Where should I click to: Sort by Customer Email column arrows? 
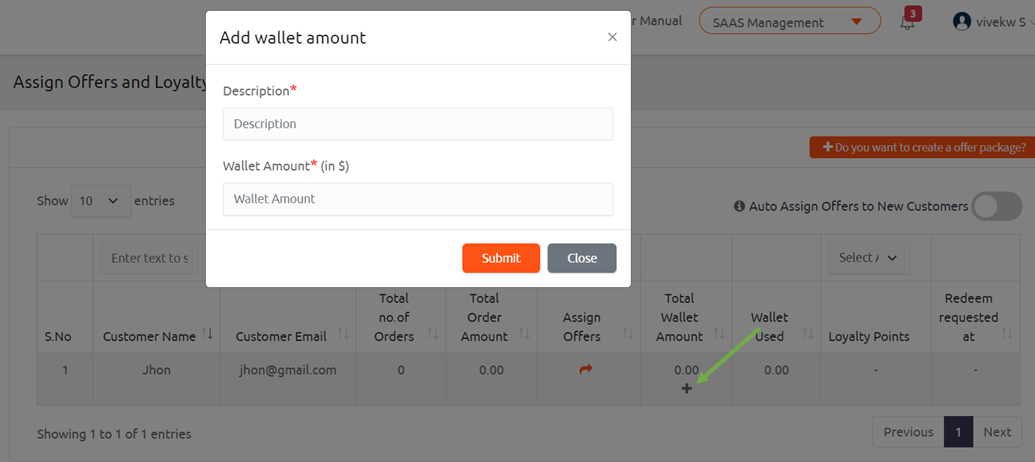point(342,334)
